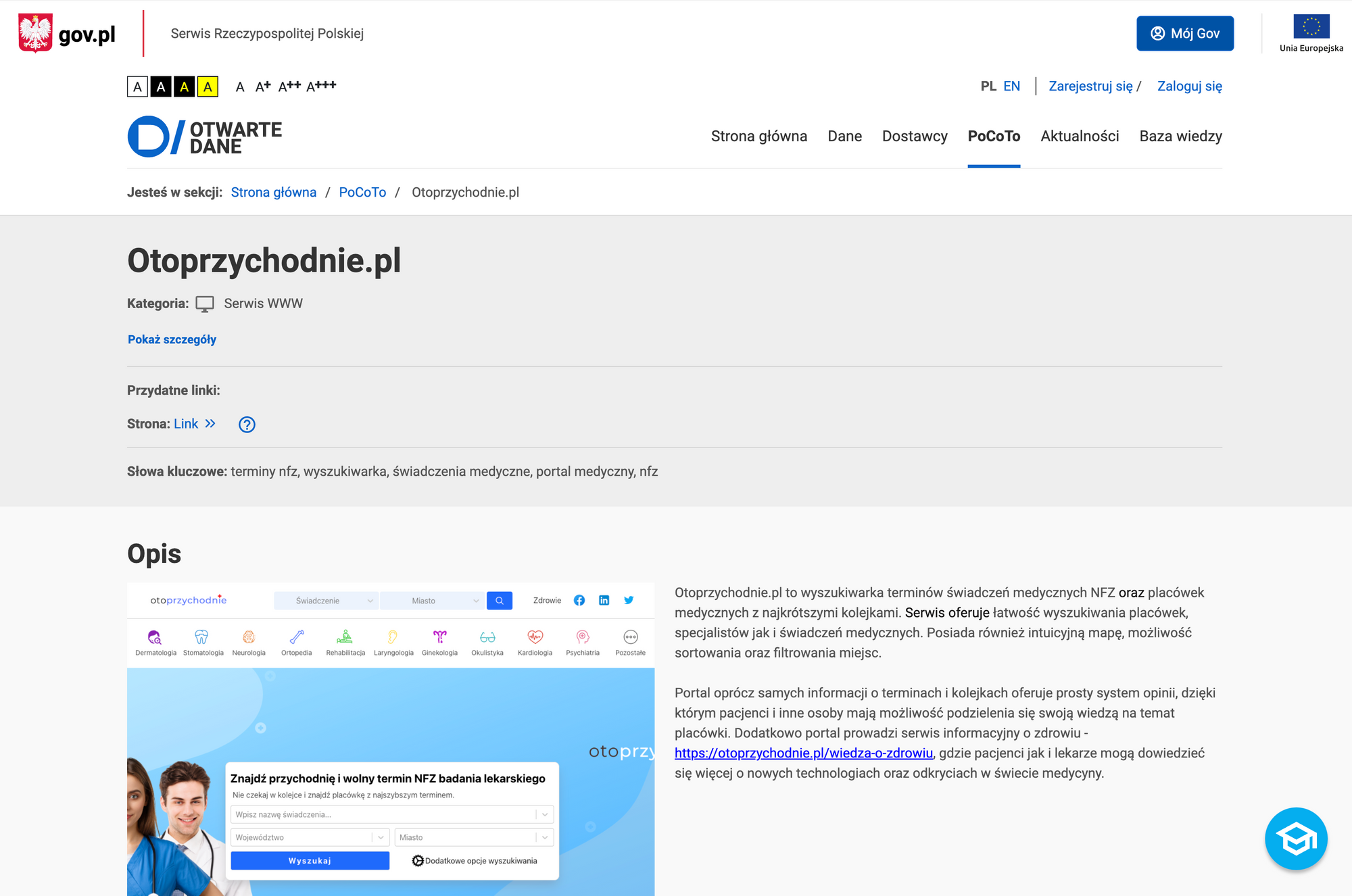Open the Mój Gov account button
Image resolution: width=1352 pixels, height=896 pixels.
coord(1185,33)
